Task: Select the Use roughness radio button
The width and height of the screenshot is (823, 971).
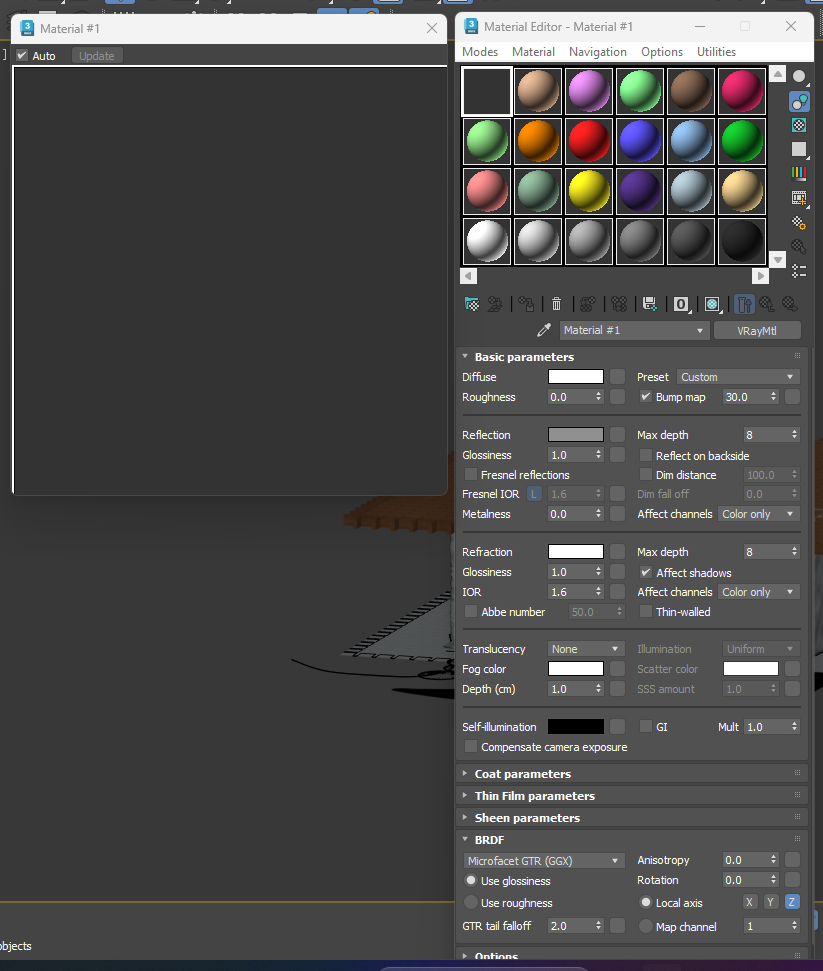Action: pos(471,903)
